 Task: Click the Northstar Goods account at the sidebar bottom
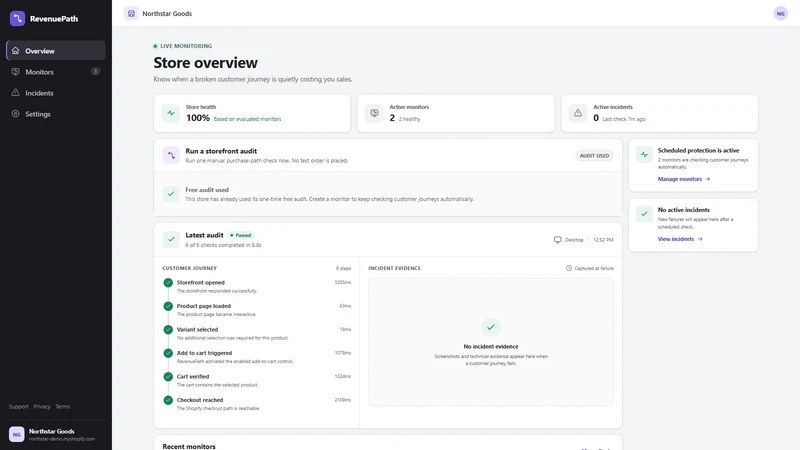click(x=56, y=434)
